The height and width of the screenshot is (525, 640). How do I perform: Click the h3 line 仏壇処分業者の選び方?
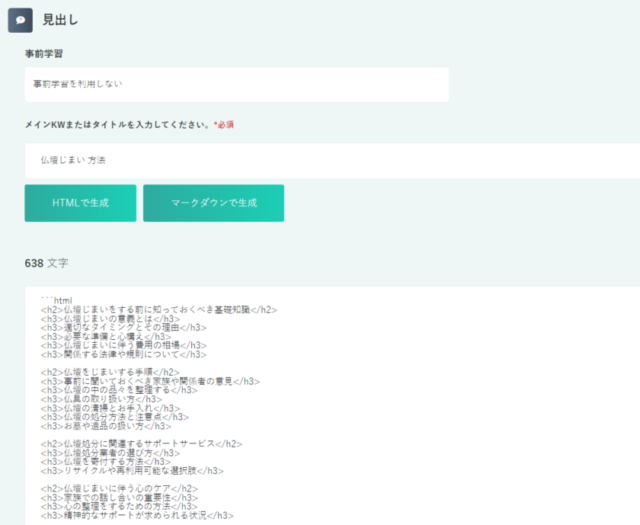[110, 453]
